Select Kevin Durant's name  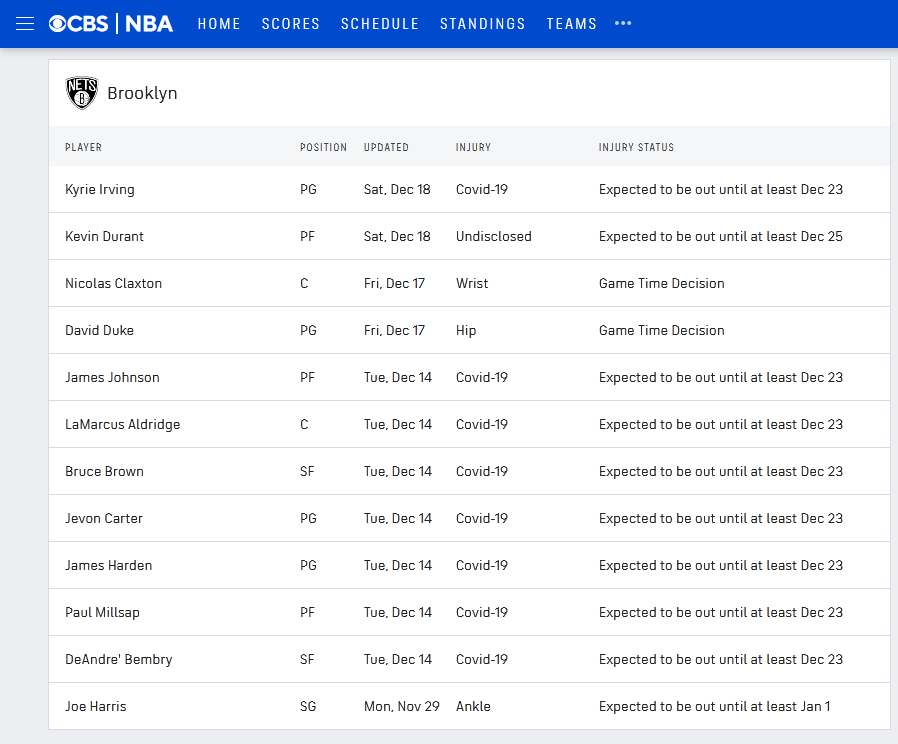(x=104, y=237)
